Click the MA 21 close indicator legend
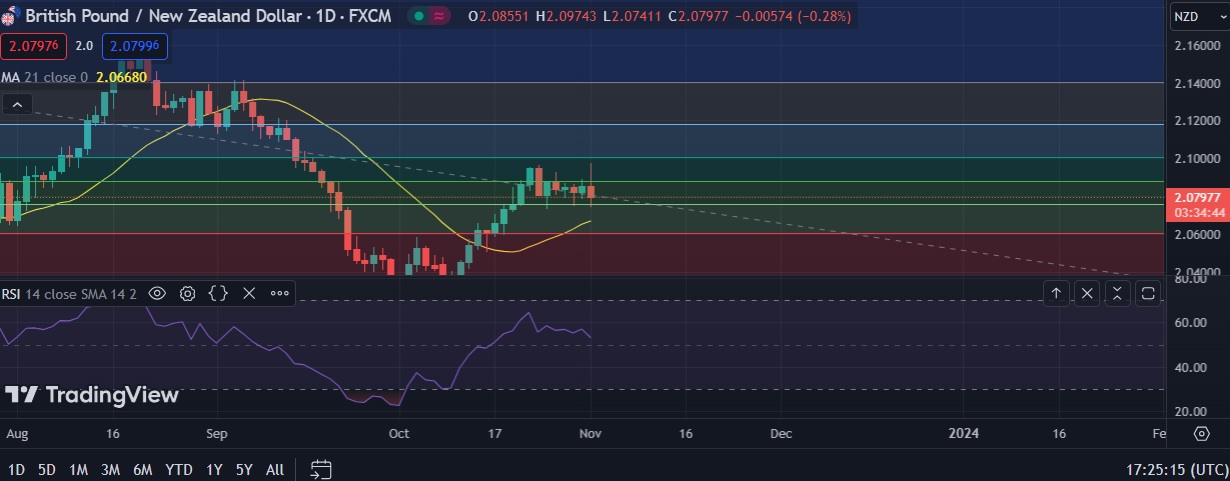 [x=44, y=77]
